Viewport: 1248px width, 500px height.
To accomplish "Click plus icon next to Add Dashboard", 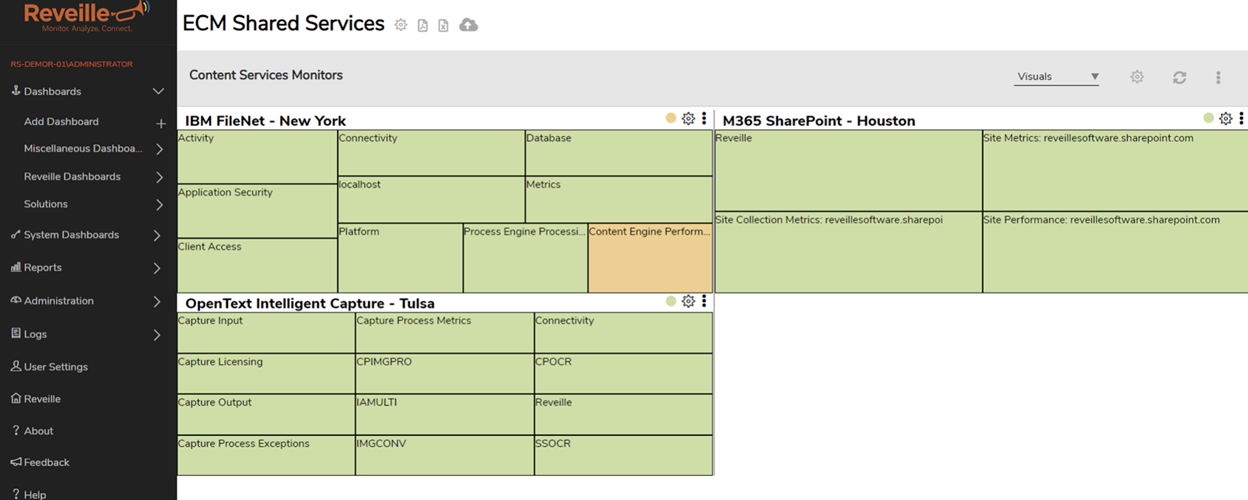I will pyautogui.click(x=161, y=123).
